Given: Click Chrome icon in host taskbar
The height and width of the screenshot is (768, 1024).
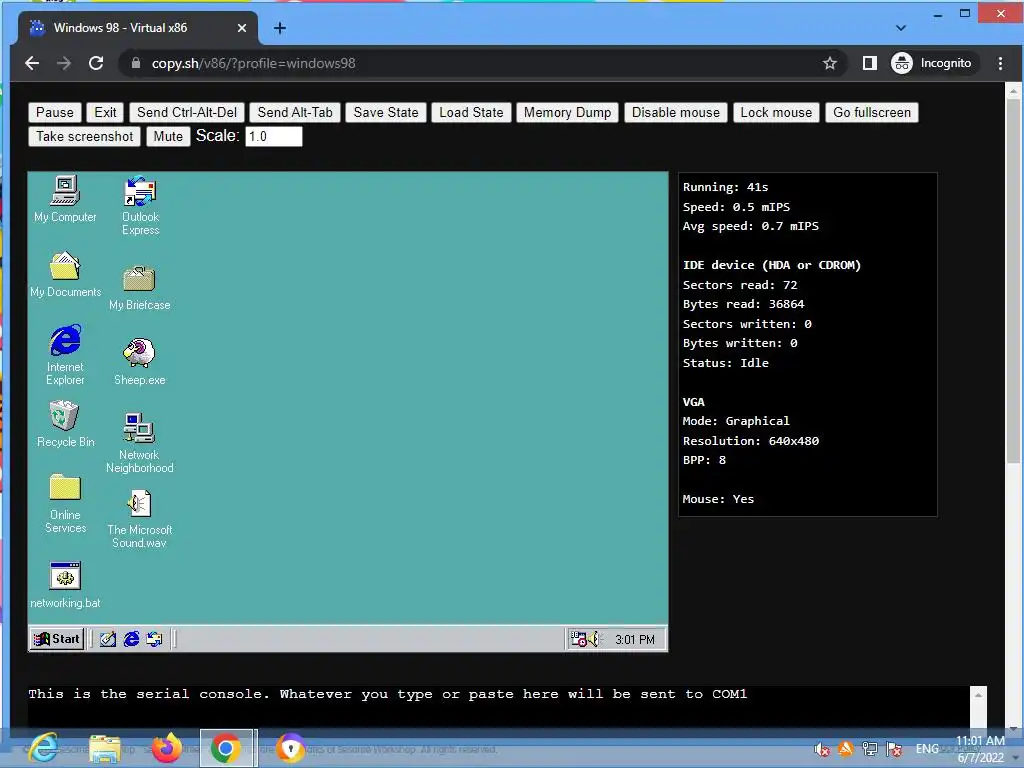Looking at the screenshot, I should tap(226, 748).
